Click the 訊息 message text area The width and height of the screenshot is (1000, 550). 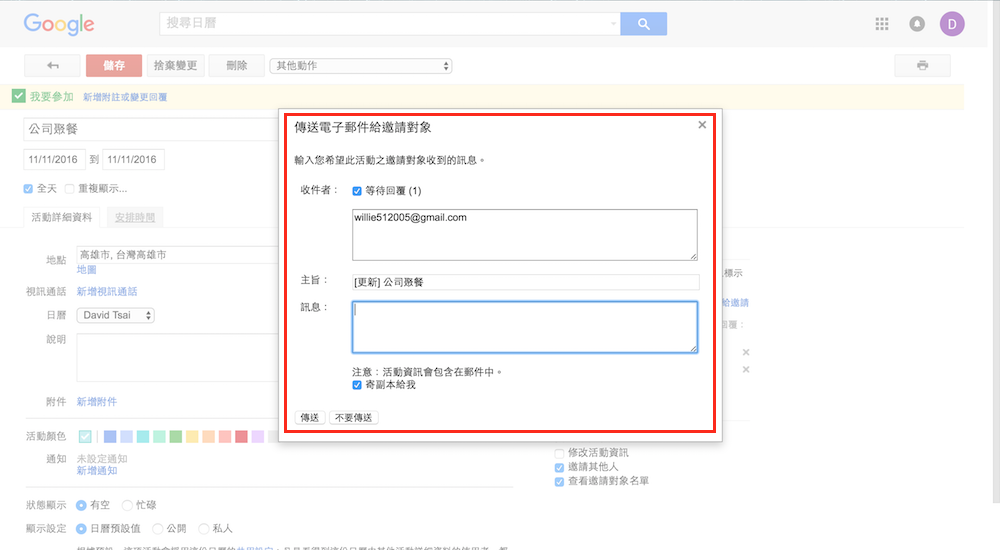pos(524,327)
